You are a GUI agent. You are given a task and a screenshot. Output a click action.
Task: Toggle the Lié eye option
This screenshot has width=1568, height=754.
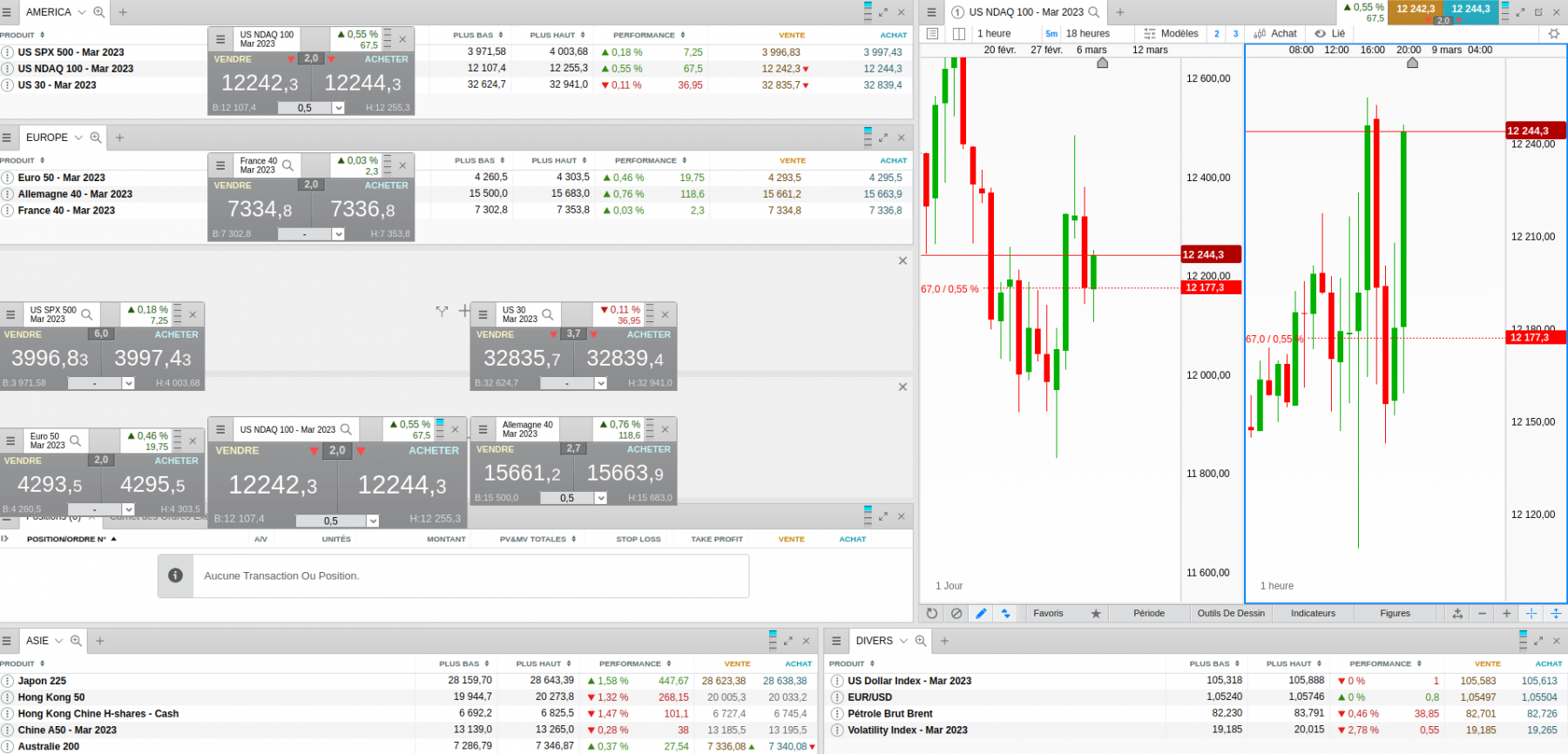1330,33
